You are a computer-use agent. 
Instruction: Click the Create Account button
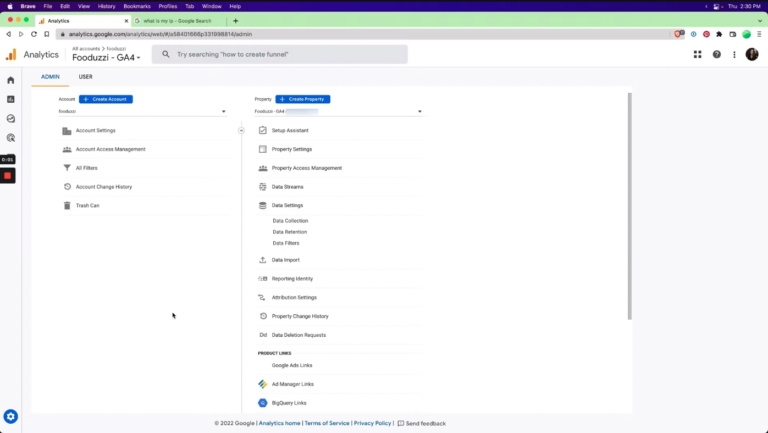click(x=106, y=99)
